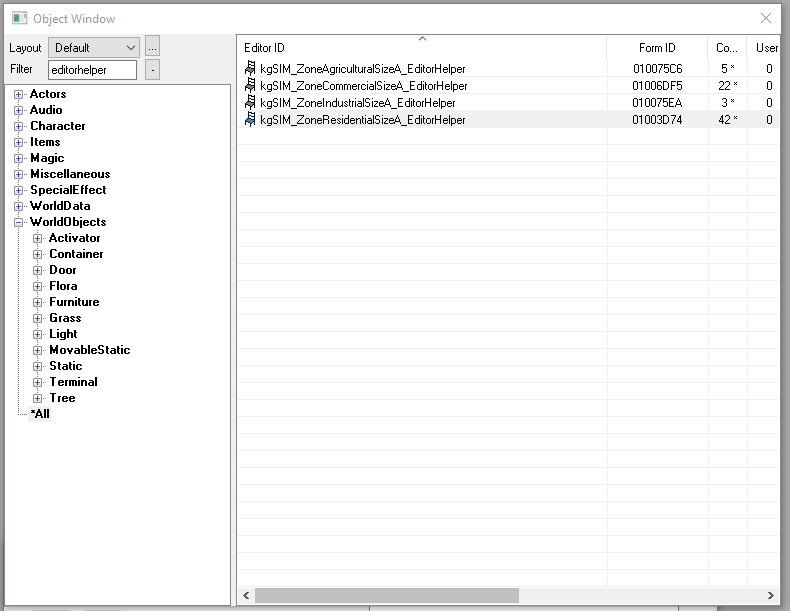Expand the MovableStatic subcategory
790x611 pixels.
[37, 350]
